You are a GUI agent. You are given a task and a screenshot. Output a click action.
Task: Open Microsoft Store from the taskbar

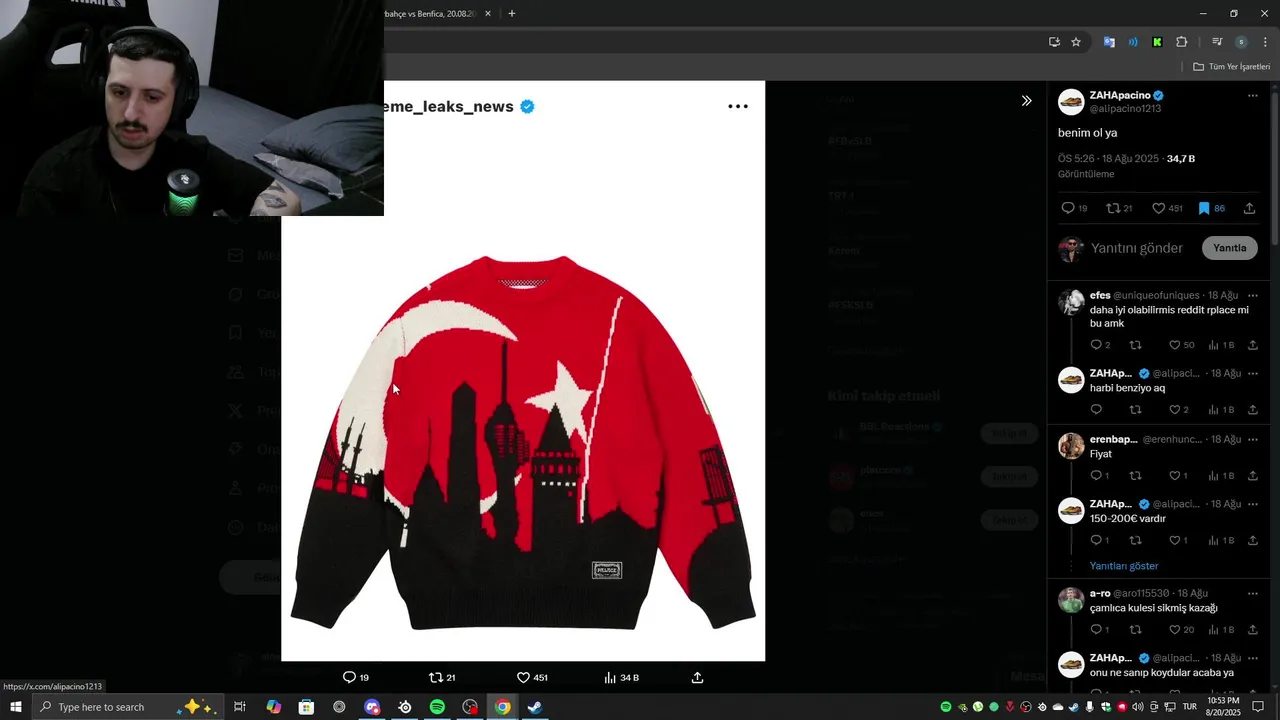click(x=306, y=707)
